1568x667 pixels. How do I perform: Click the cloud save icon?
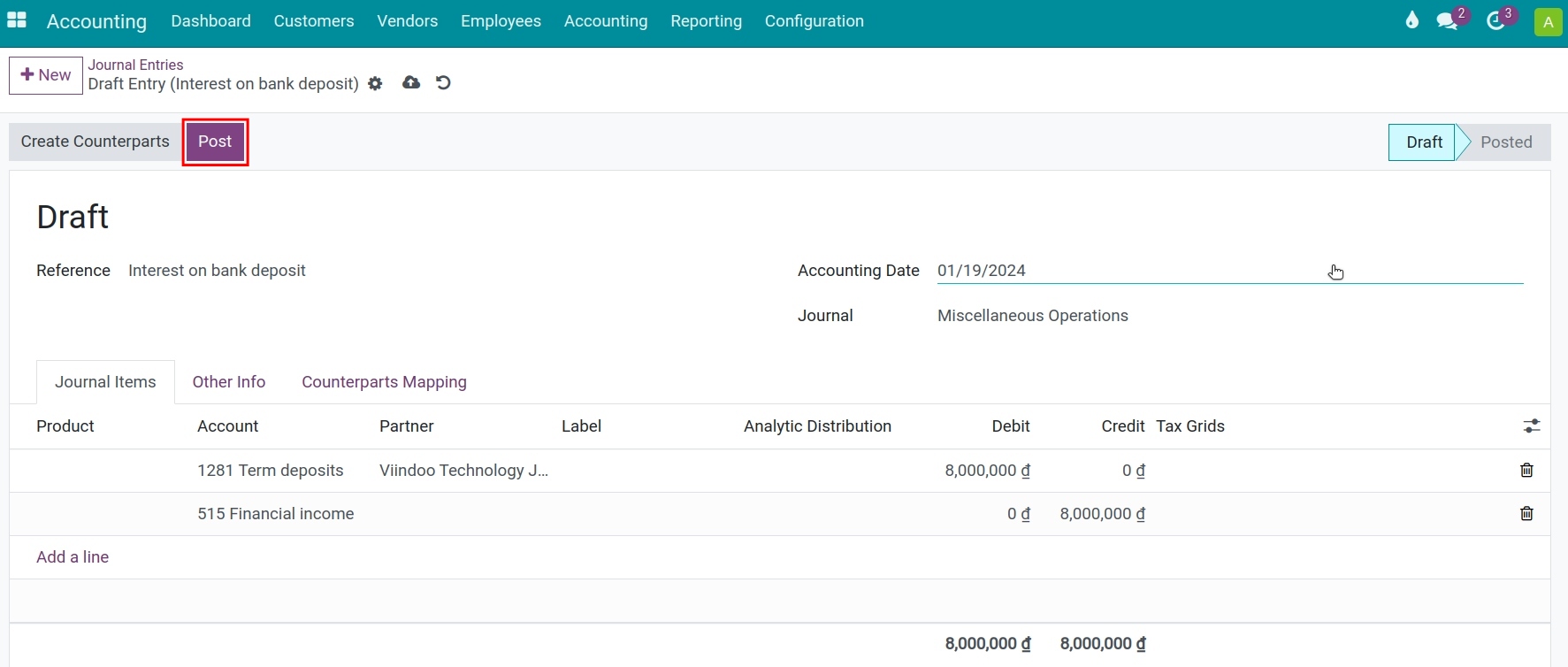(411, 82)
